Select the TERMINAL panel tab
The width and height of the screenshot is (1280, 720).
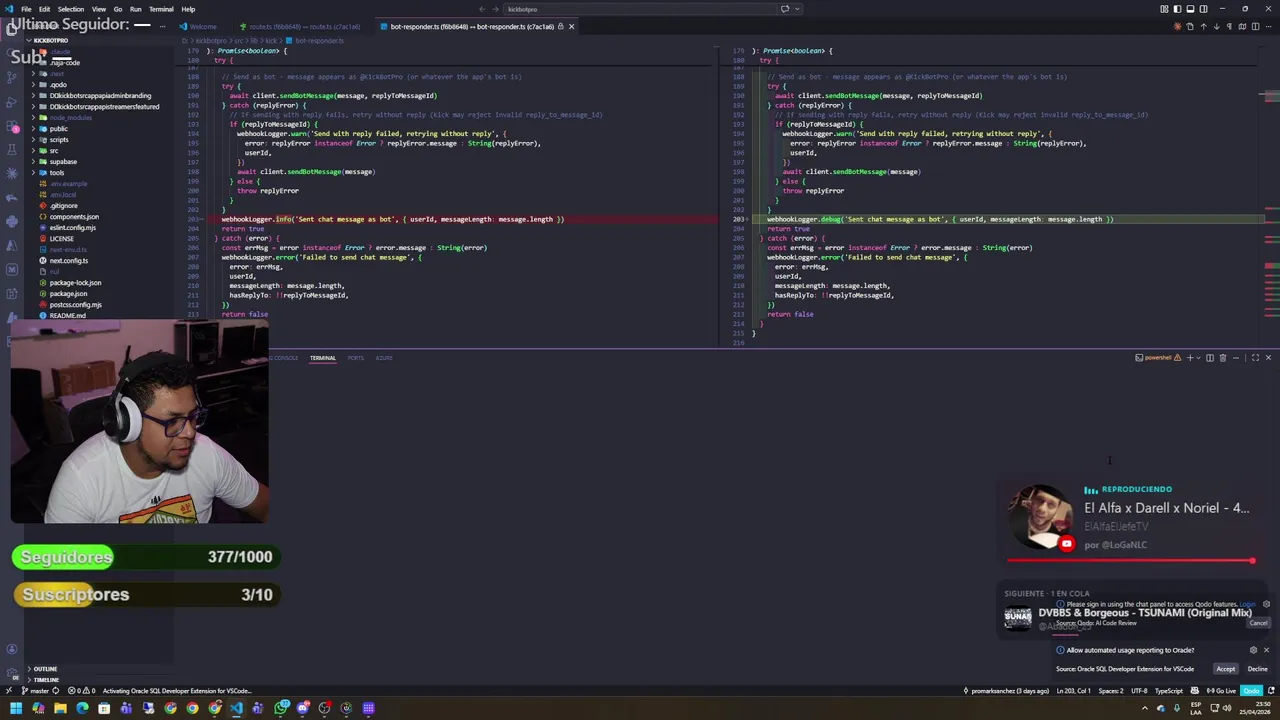click(322, 358)
